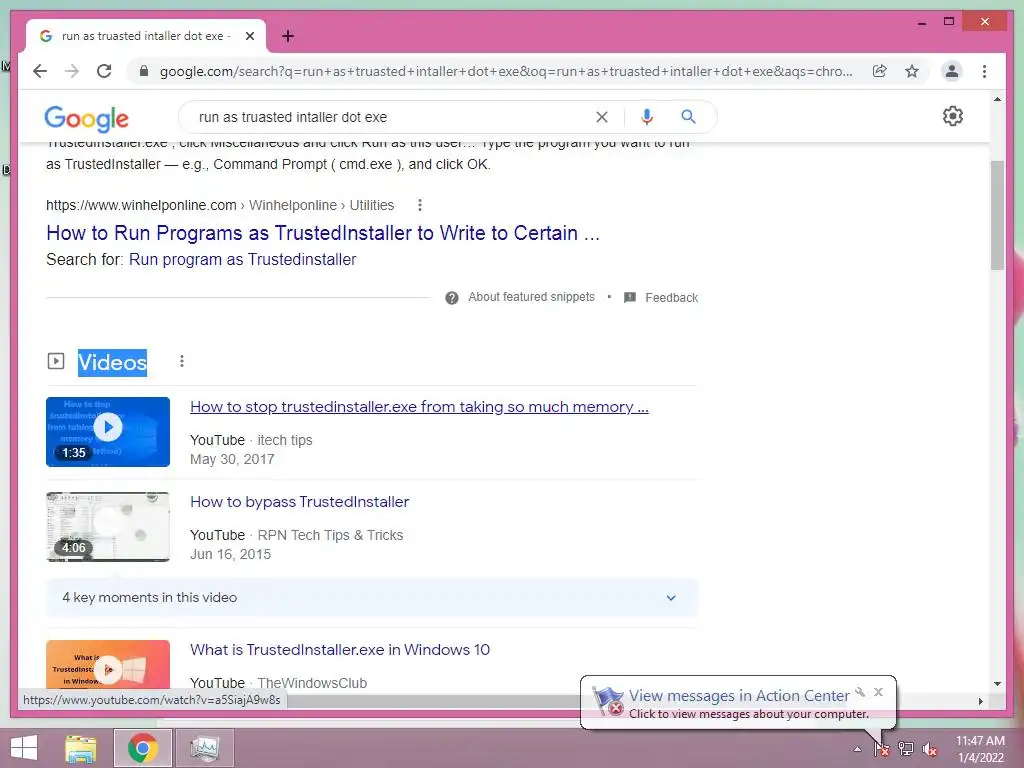
Task: Open 'How to bypass TrustedInstaller' video link
Action: (300, 502)
